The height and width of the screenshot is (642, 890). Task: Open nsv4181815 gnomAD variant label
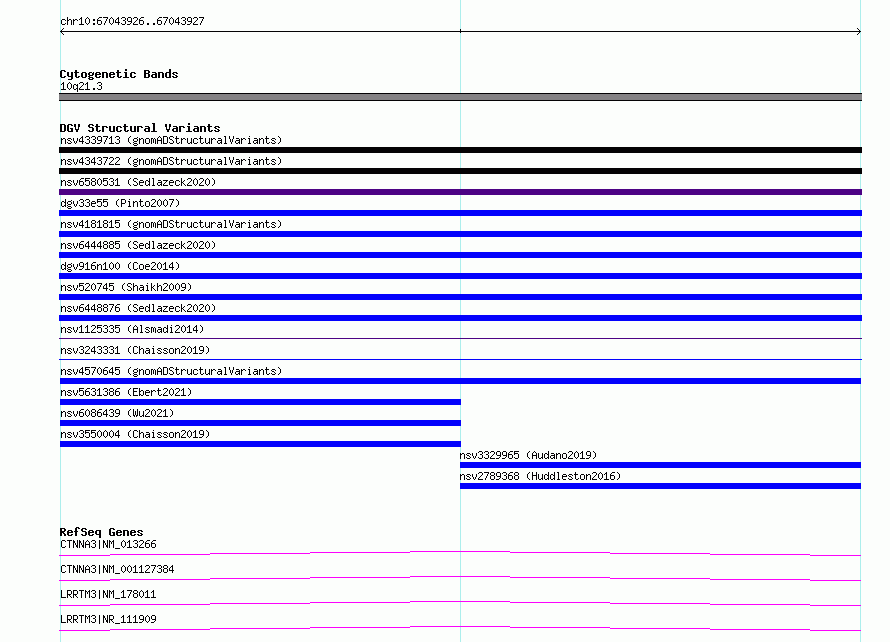[171, 224]
